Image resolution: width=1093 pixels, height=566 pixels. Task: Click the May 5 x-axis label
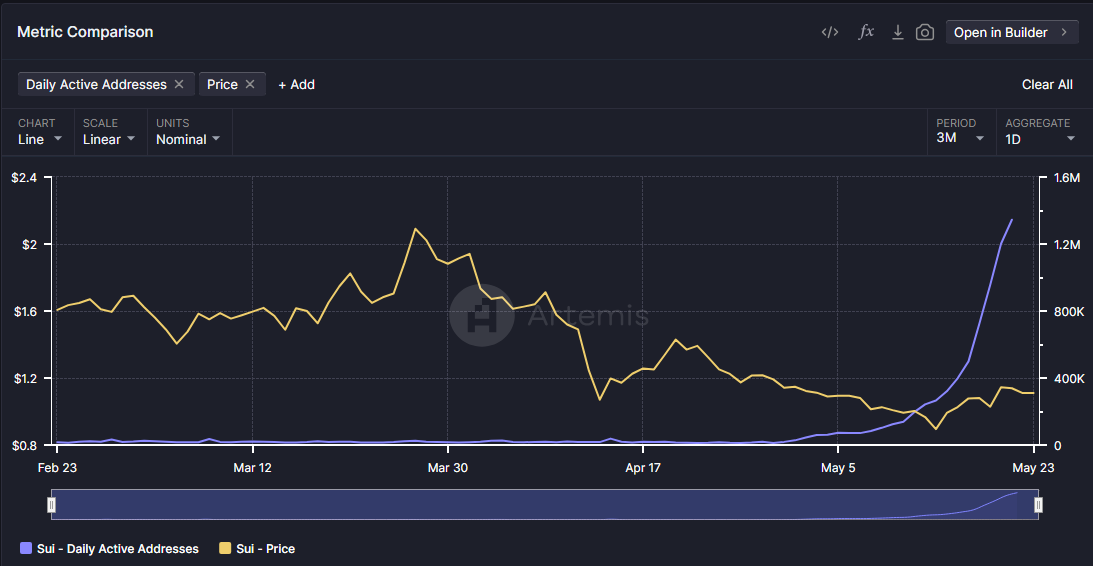[838, 468]
